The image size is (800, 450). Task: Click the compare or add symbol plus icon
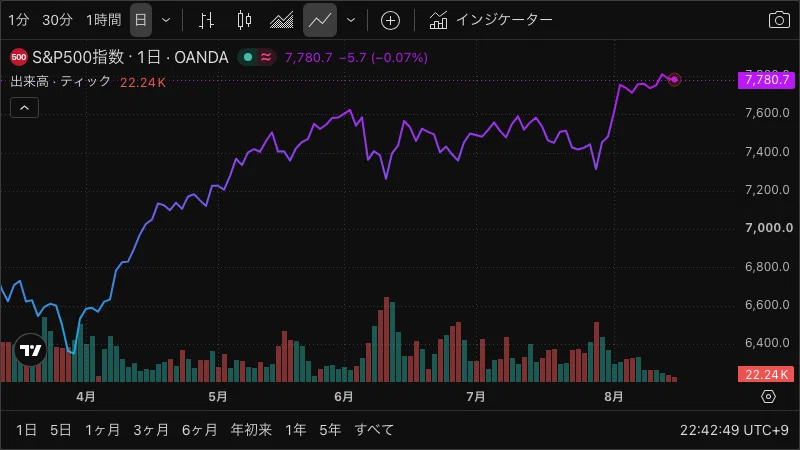pos(390,20)
